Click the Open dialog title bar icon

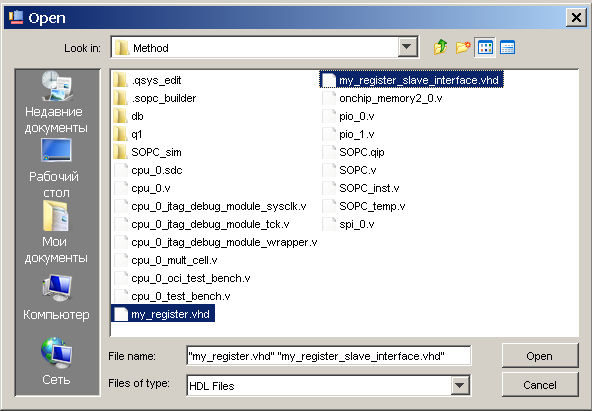(16, 17)
